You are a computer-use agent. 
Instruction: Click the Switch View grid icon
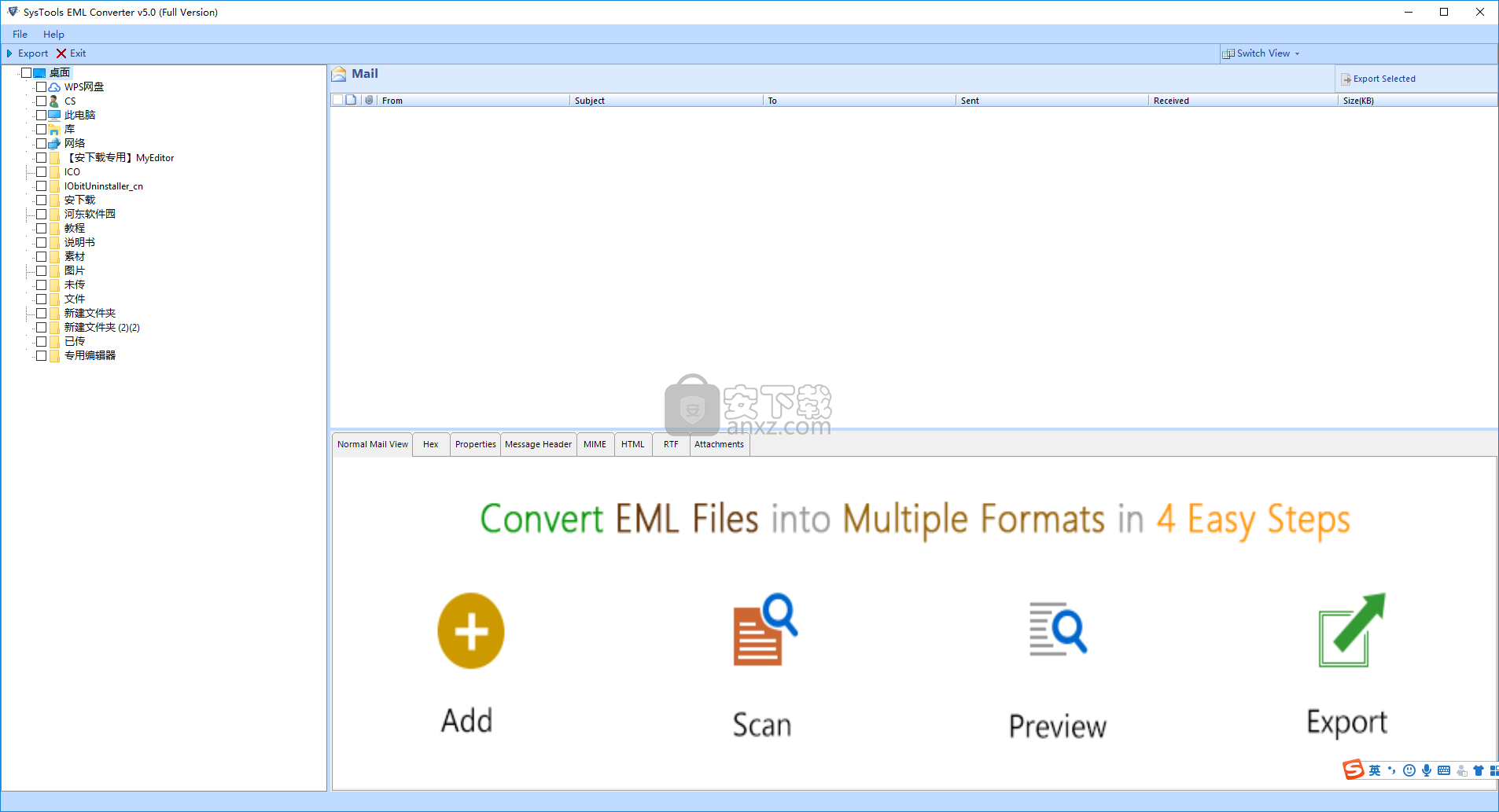pos(1228,53)
